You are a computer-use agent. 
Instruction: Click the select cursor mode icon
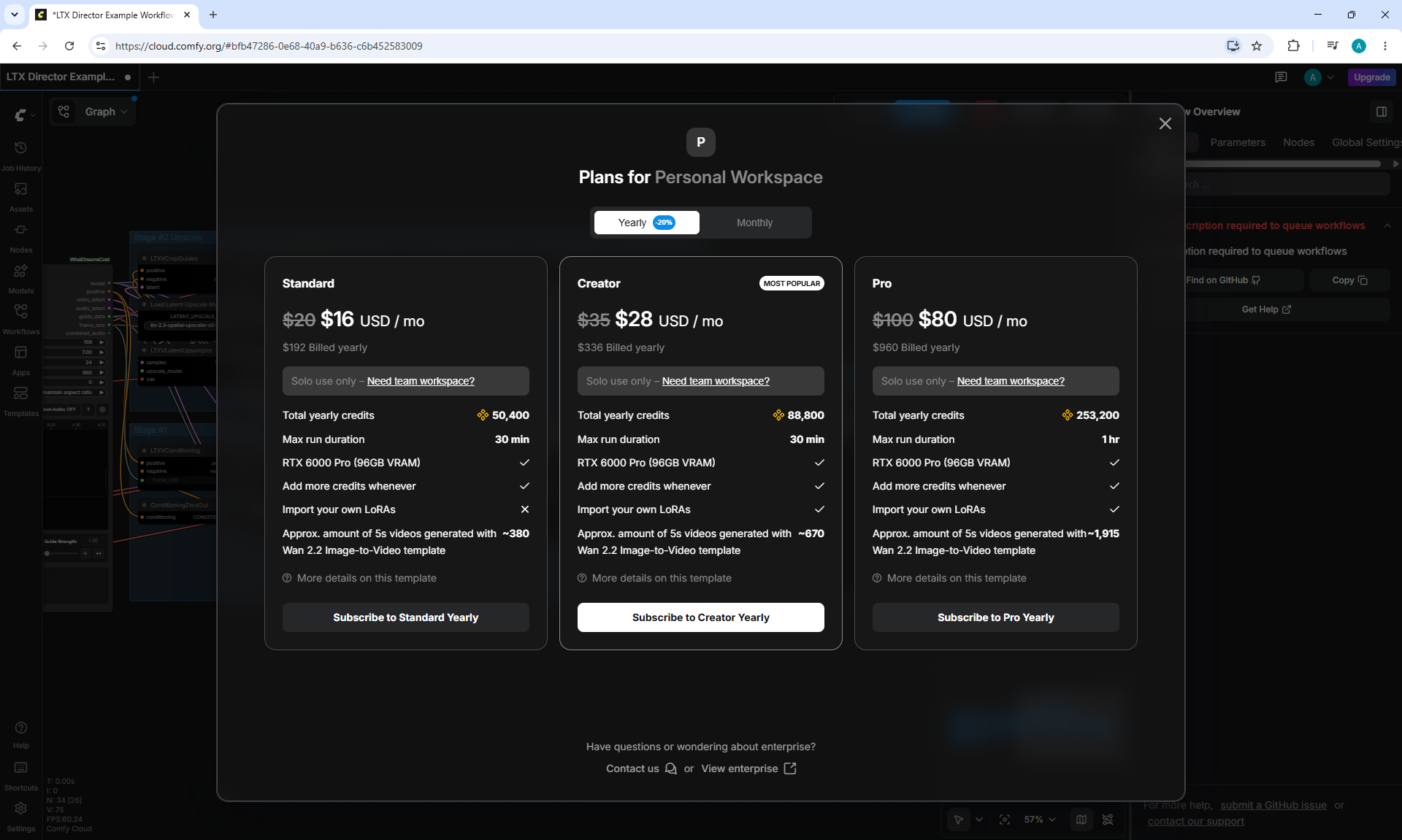[959, 820]
